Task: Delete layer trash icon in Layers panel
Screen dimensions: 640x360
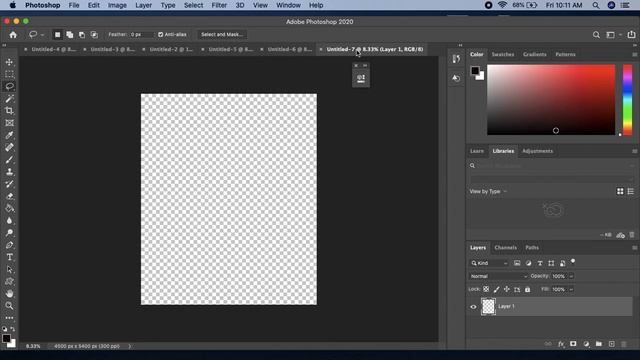Action: [x=624, y=344]
